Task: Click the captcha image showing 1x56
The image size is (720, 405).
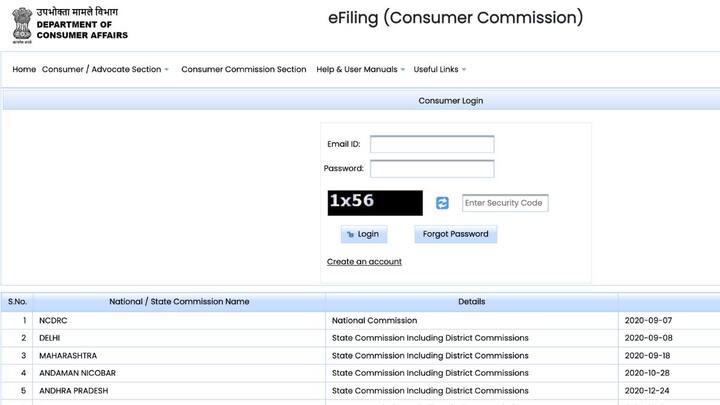Action: tap(375, 202)
